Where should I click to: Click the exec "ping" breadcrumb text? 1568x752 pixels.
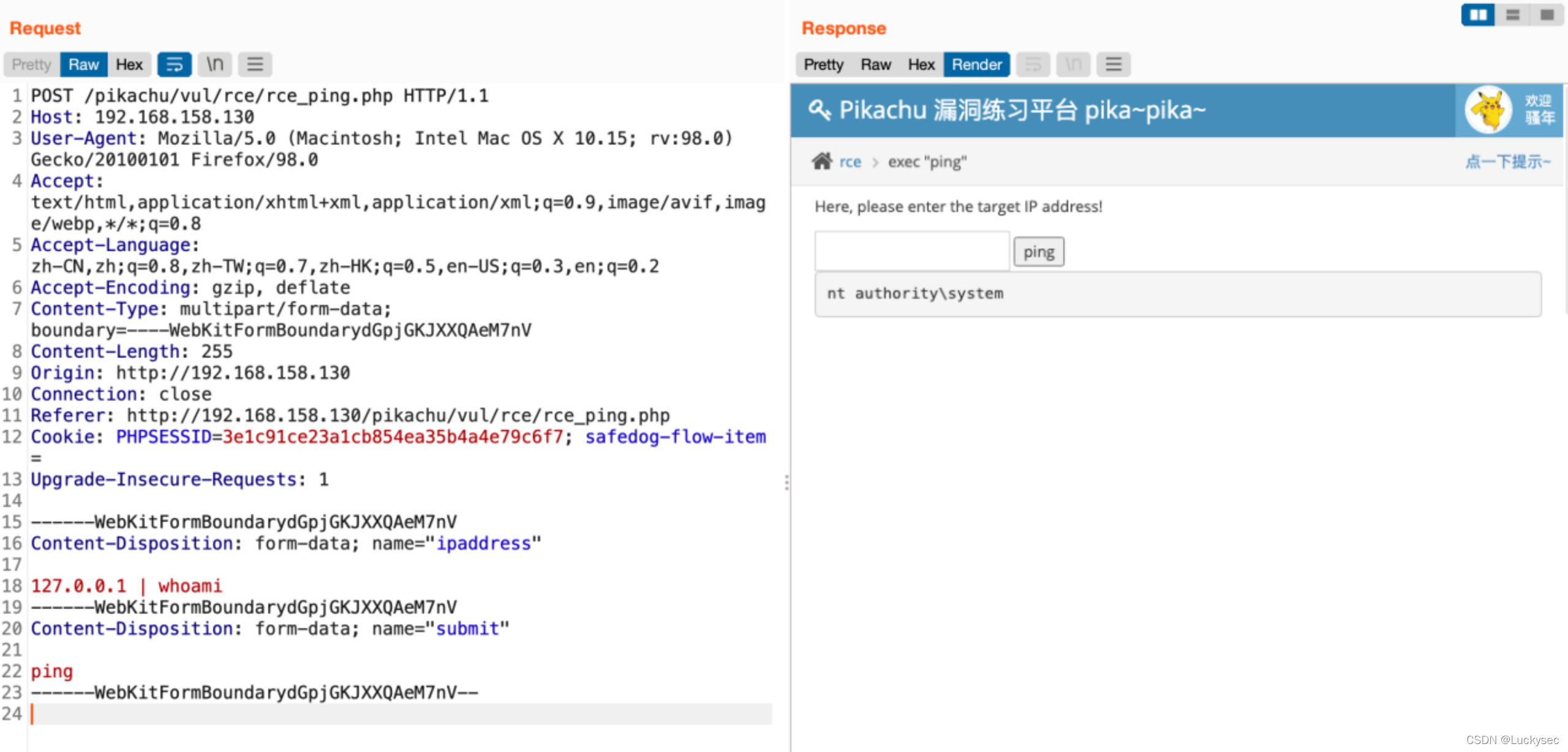[x=927, y=162]
